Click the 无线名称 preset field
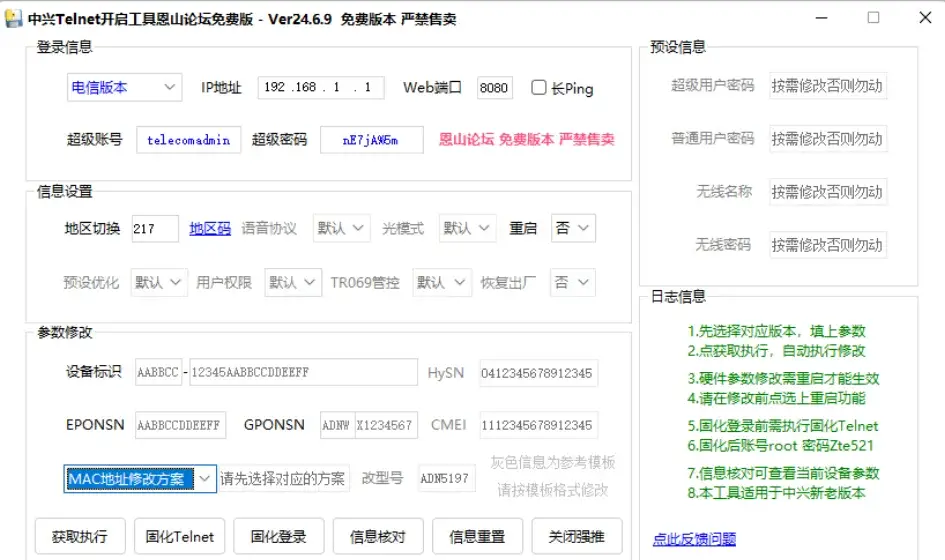Screen dimensions: 945x560 click(827, 192)
